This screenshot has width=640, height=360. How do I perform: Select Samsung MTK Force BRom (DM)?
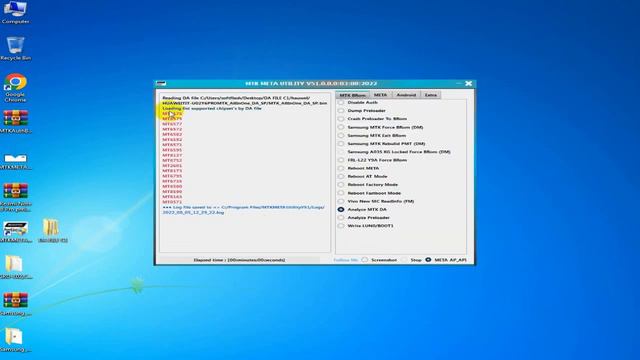coord(341,127)
